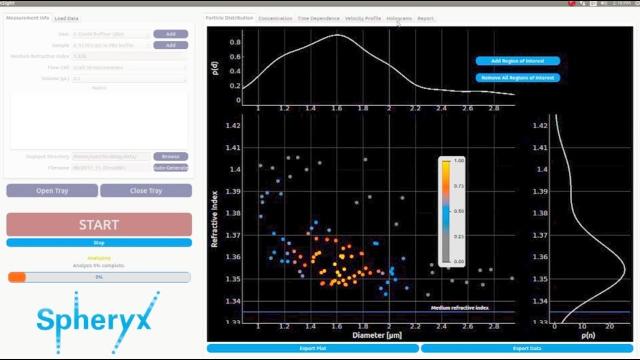The image size is (640, 360).
Task: Open the Report tab
Action: click(x=425, y=19)
